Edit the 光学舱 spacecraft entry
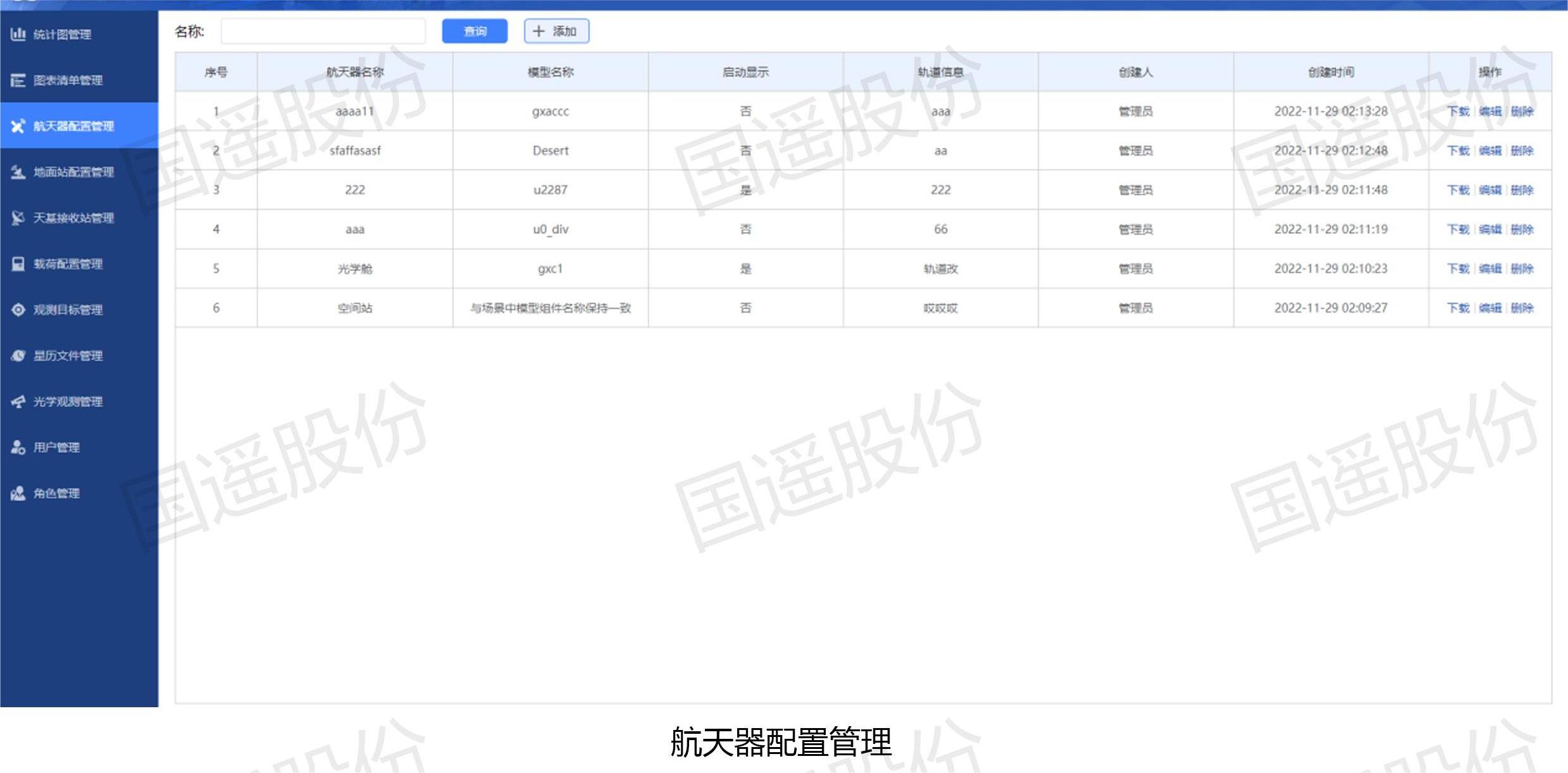Image resolution: width=1568 pixels, height=773 pixels. pyautogui.click(x=1491, y=268)
